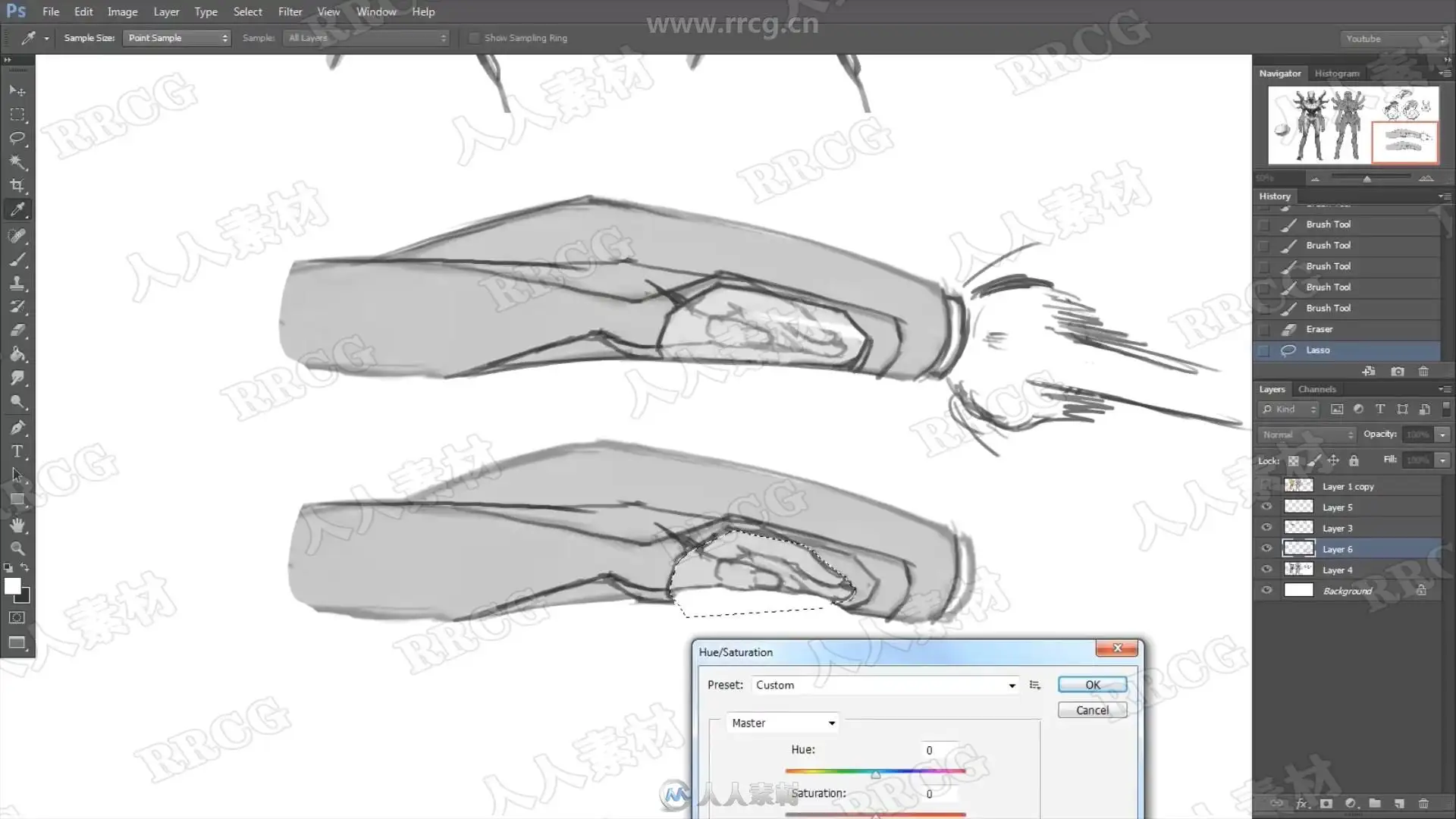
Task: Select the Brush tool in toolbar
Action: [x=17, y=260]
